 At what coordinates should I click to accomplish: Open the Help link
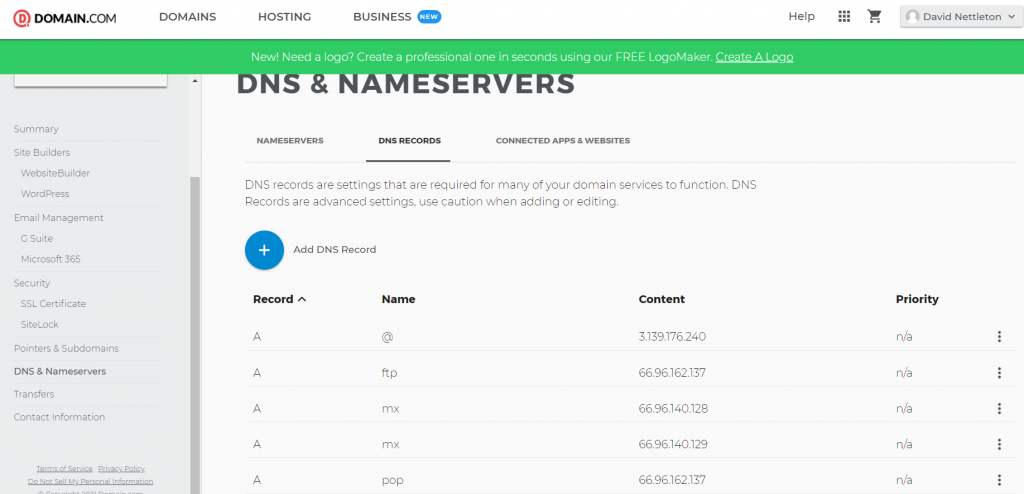801,17
